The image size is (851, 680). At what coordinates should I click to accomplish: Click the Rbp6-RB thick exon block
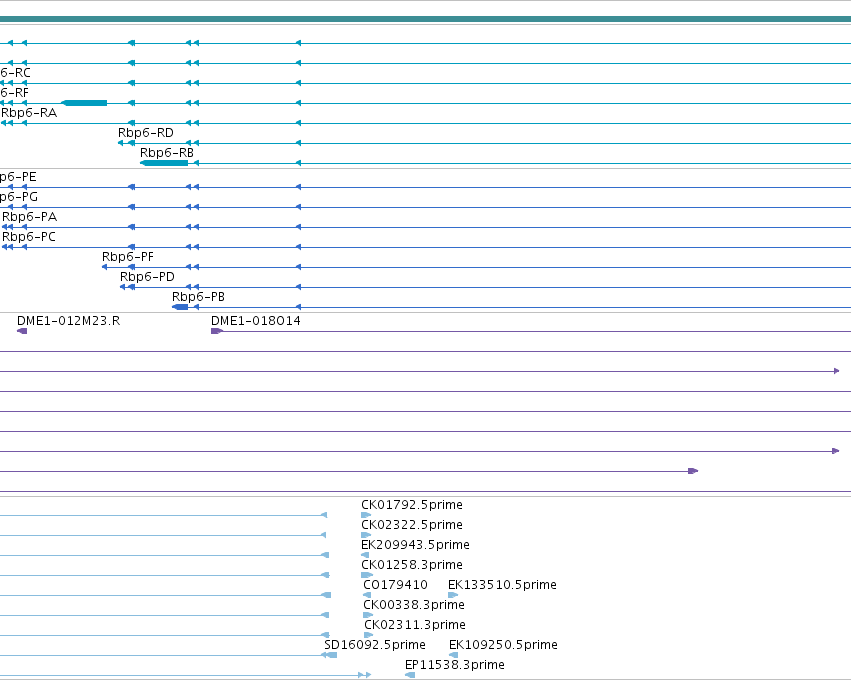[x=164, y=163]
